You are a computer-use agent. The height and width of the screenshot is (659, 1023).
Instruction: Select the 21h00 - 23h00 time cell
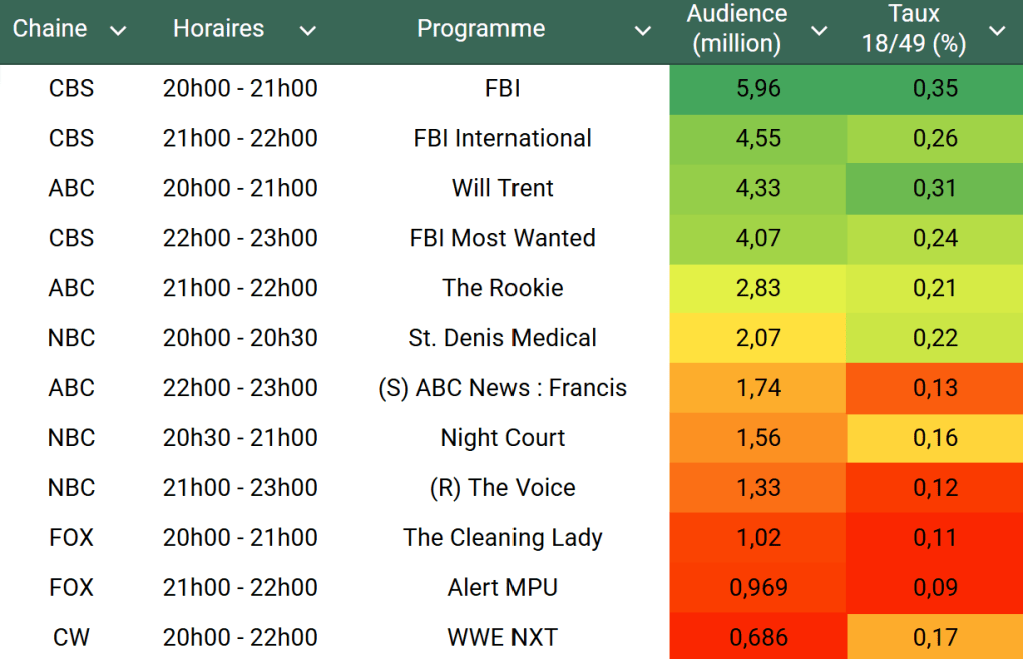(x=240, y=487)
